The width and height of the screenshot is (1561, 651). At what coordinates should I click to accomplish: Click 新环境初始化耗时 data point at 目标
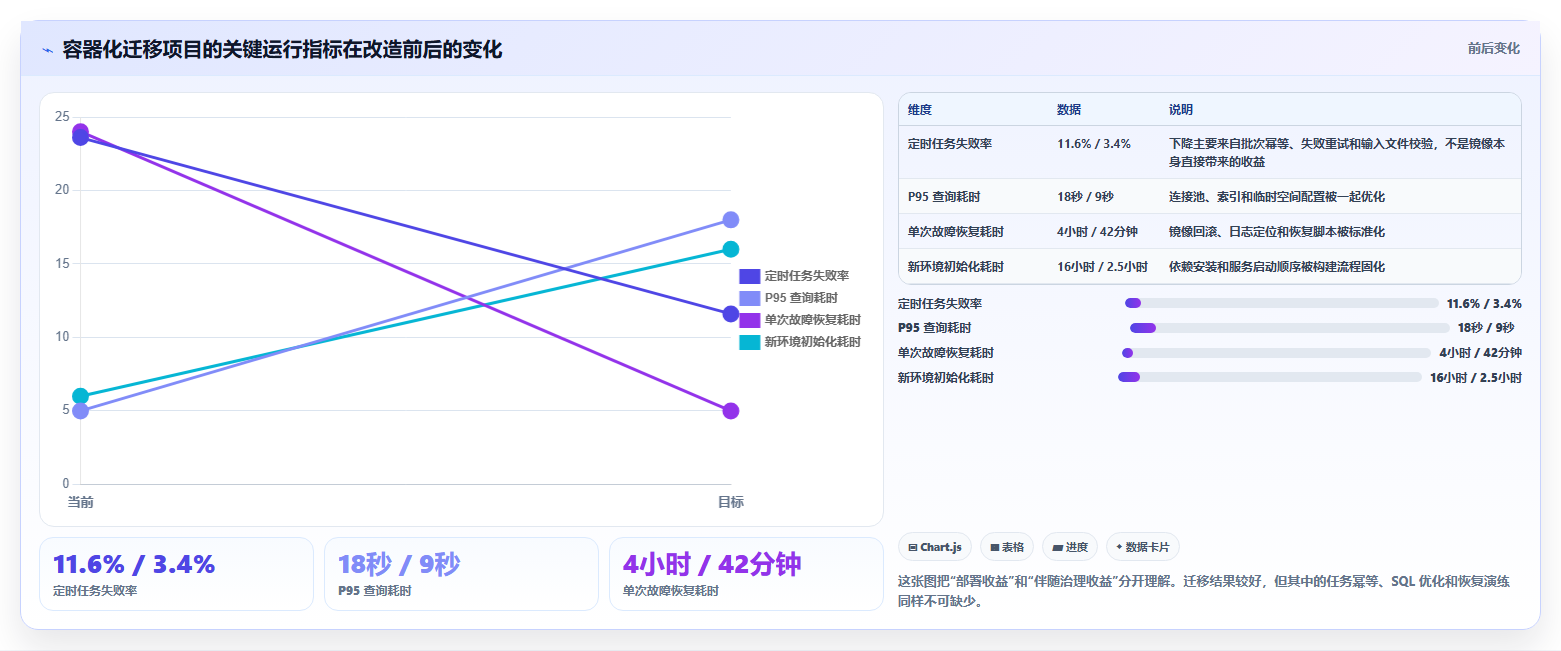730,249
